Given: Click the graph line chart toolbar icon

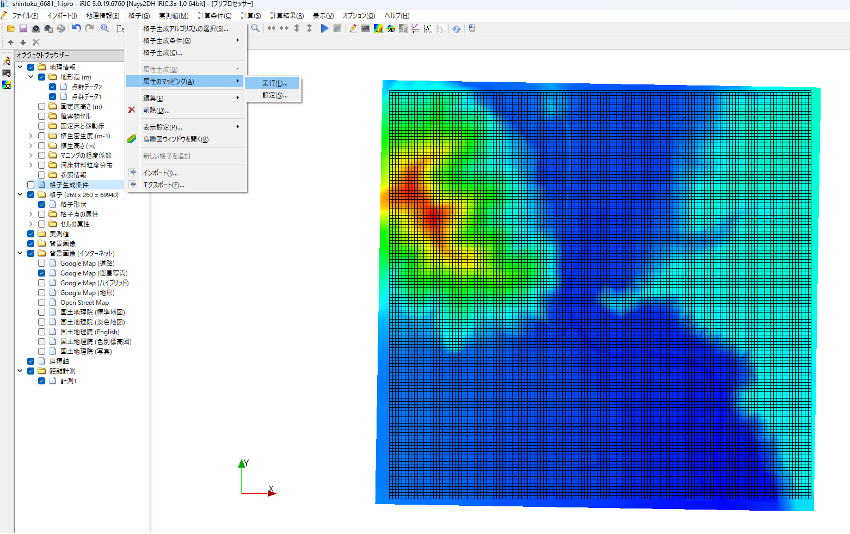Looking at the screenshot, I should coord(415,28).
